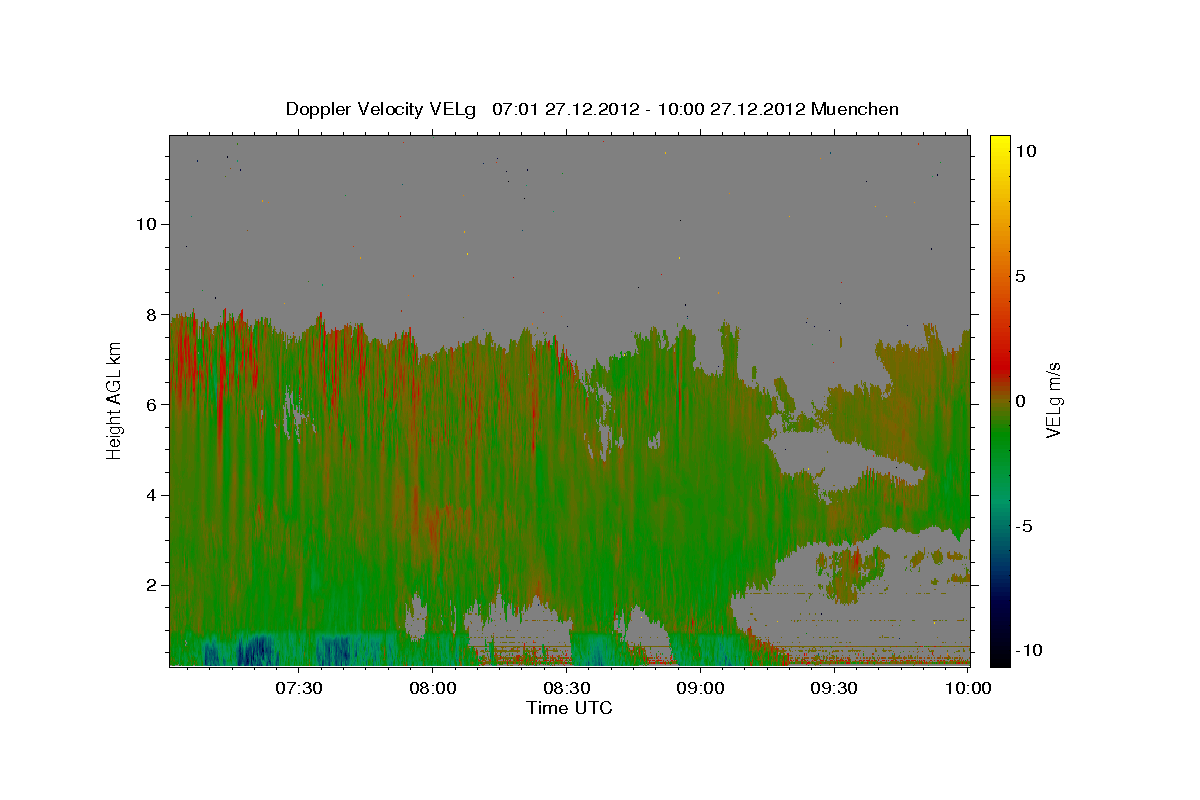Screen dimensions: 1200x800
Task: Click height axis label '6'
Action: 150,405
